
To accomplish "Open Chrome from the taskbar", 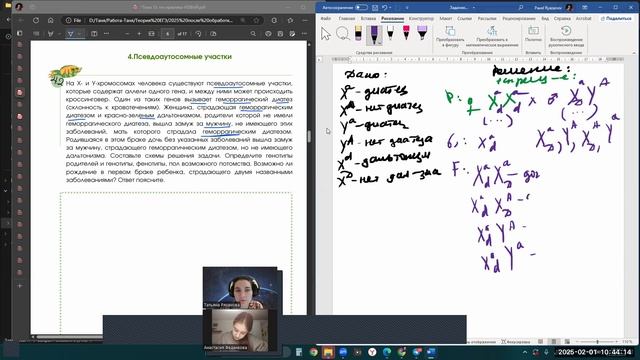I will 313,352.
